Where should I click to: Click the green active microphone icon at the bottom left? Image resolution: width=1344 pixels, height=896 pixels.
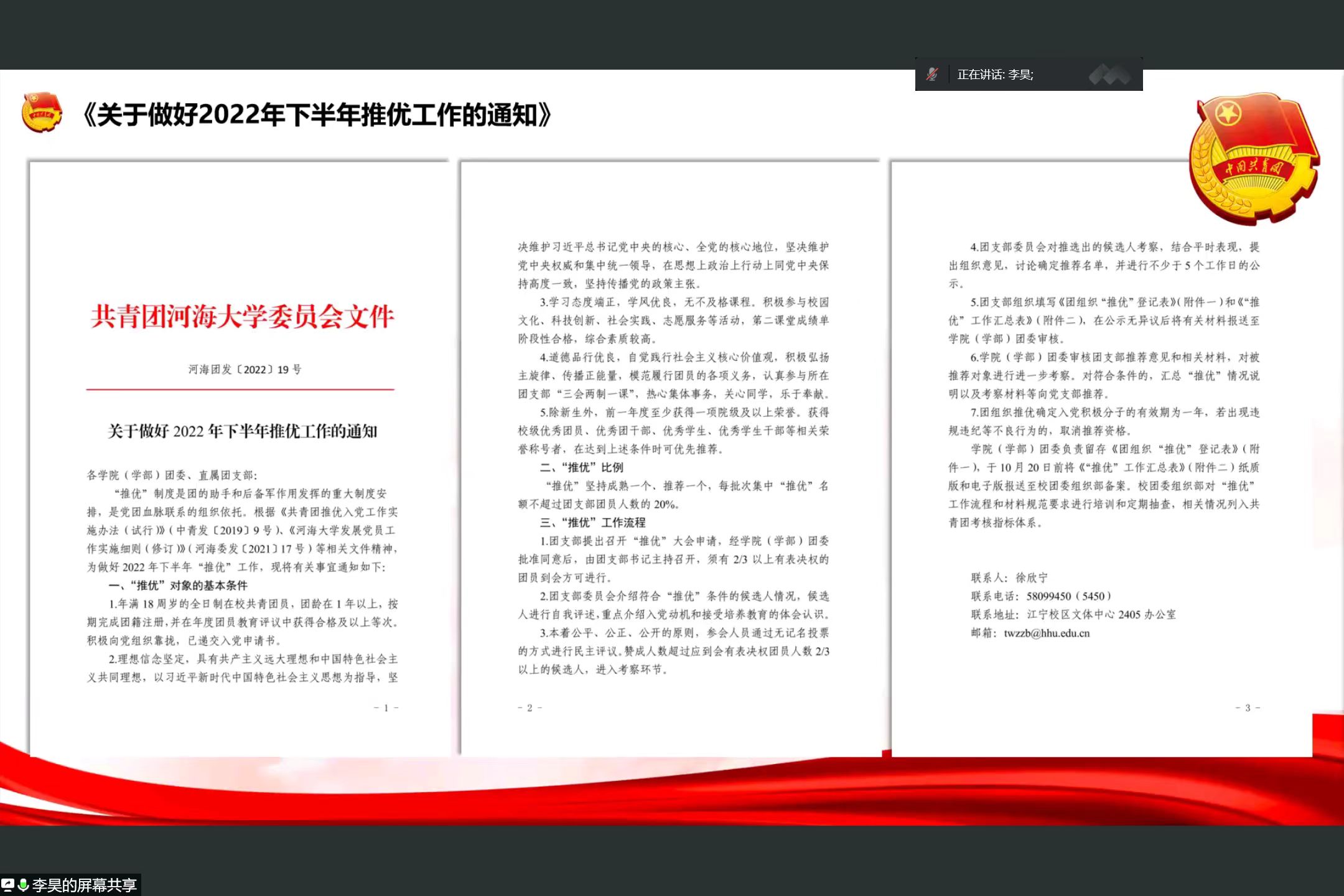point(23,884)
